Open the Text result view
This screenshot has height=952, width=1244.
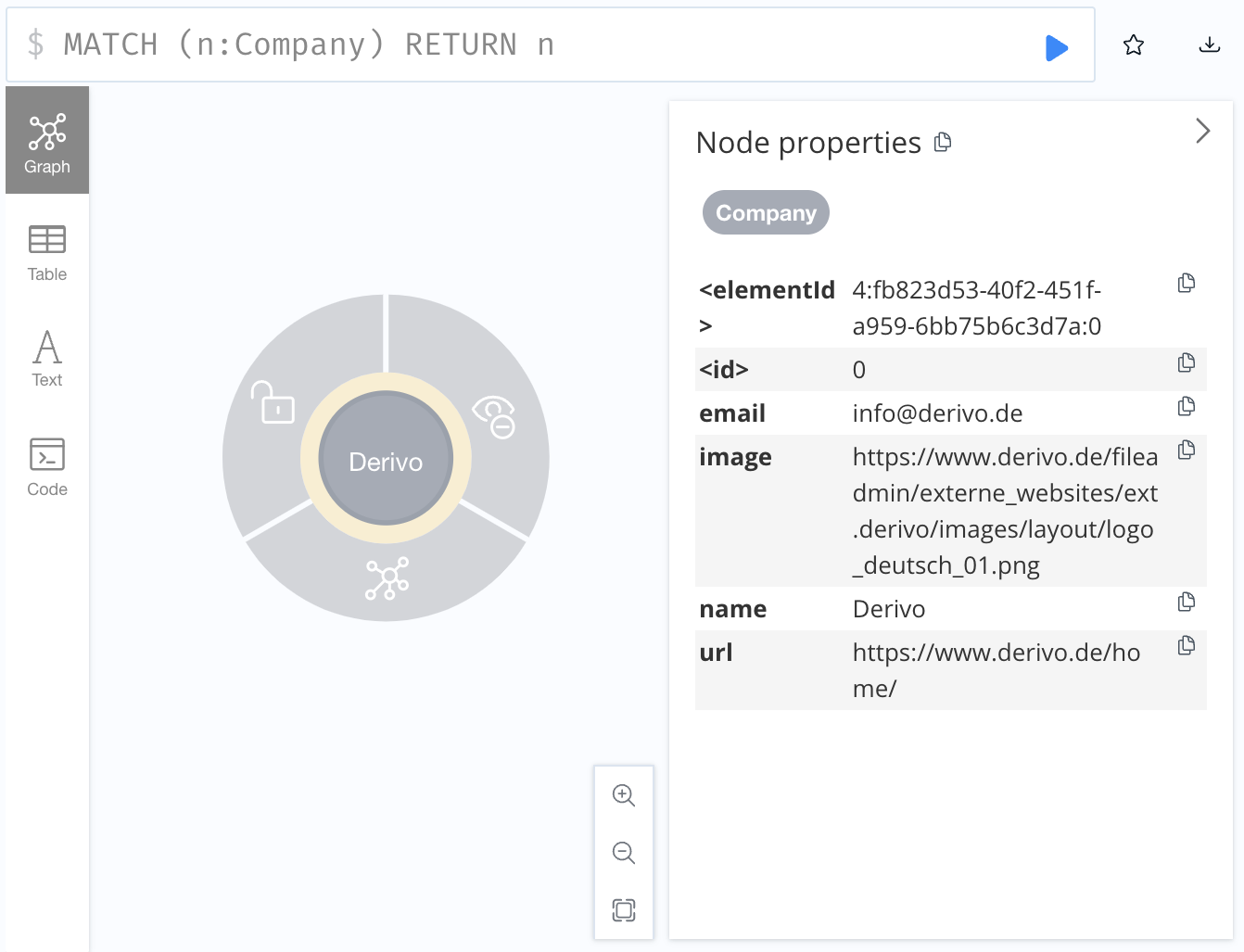47,359
